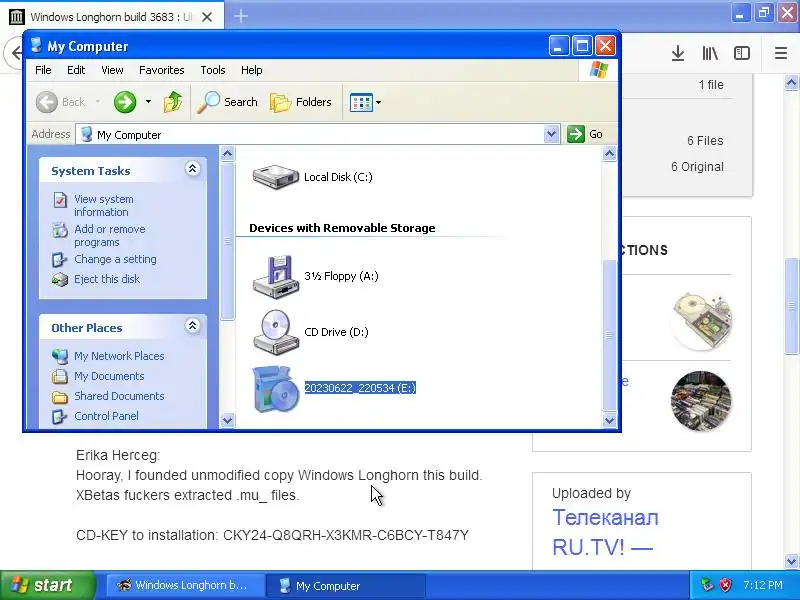800x600 pixels.
Task: Close the Windows Longhorn build 3683 tab
Action: pyautogui.click(x=207, y=17)
